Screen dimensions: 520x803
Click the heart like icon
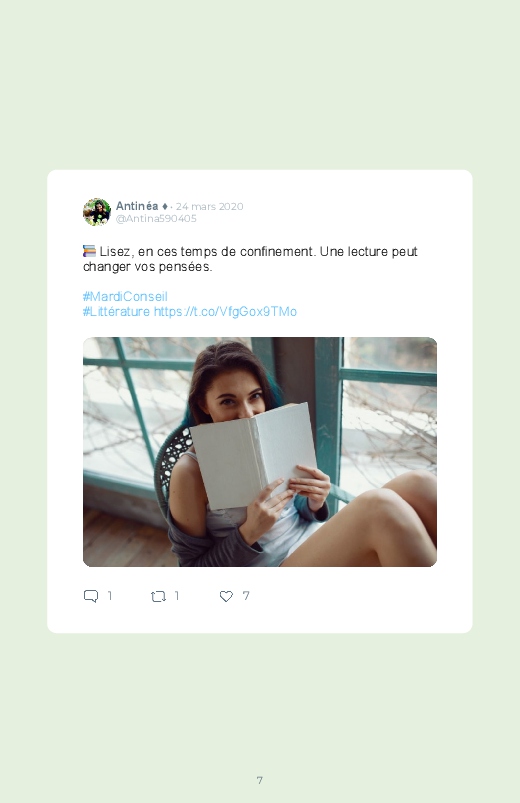tap(226, 596)
